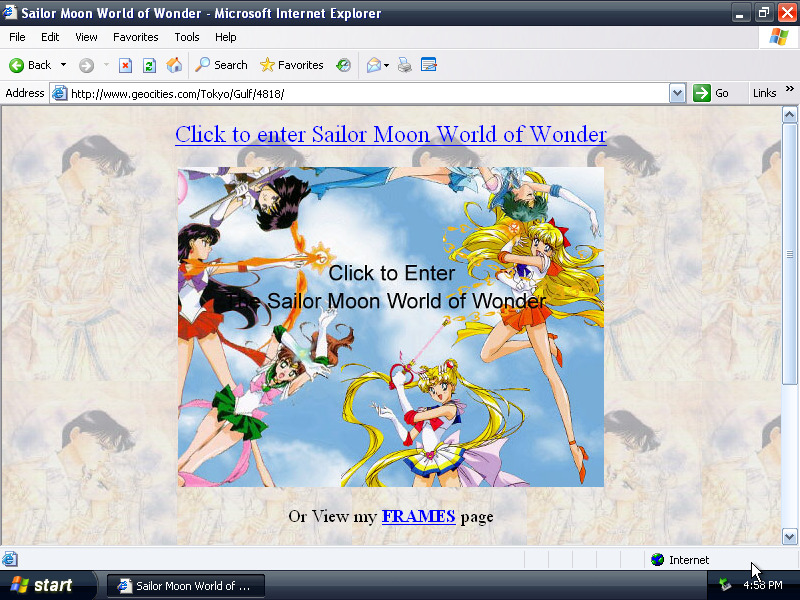
Task: Open the Help menu
Action: 226,37
